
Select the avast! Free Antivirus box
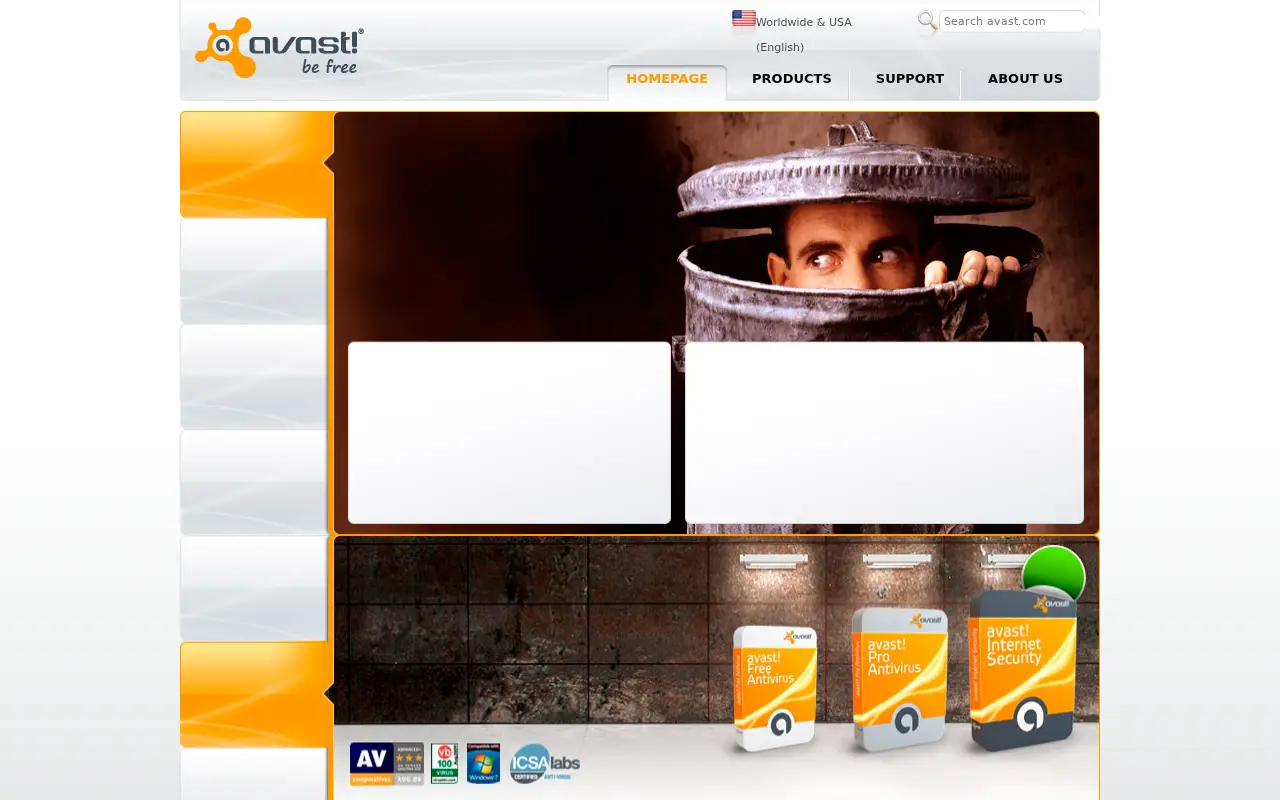775,688
